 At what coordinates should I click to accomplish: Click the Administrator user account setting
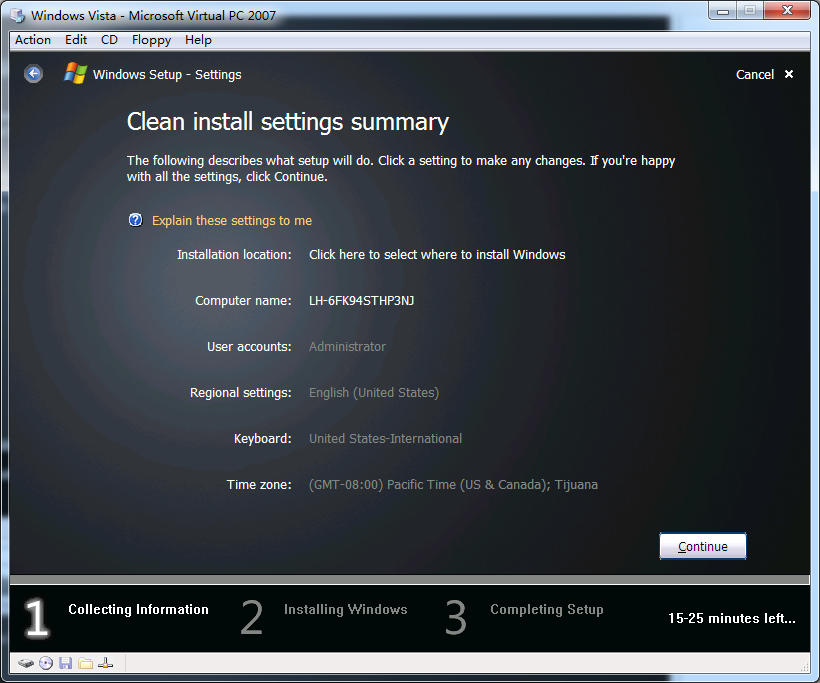[347, 347]
